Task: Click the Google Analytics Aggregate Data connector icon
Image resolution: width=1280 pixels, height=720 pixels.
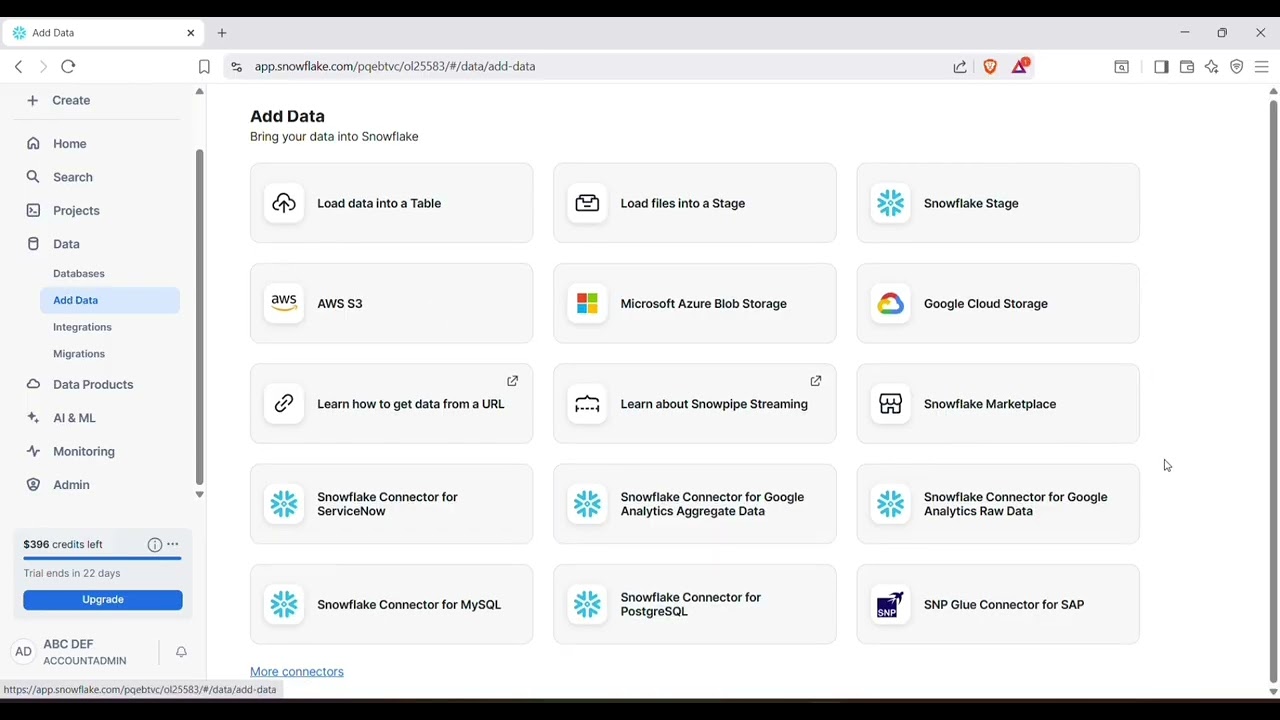Action: [587, 504]
